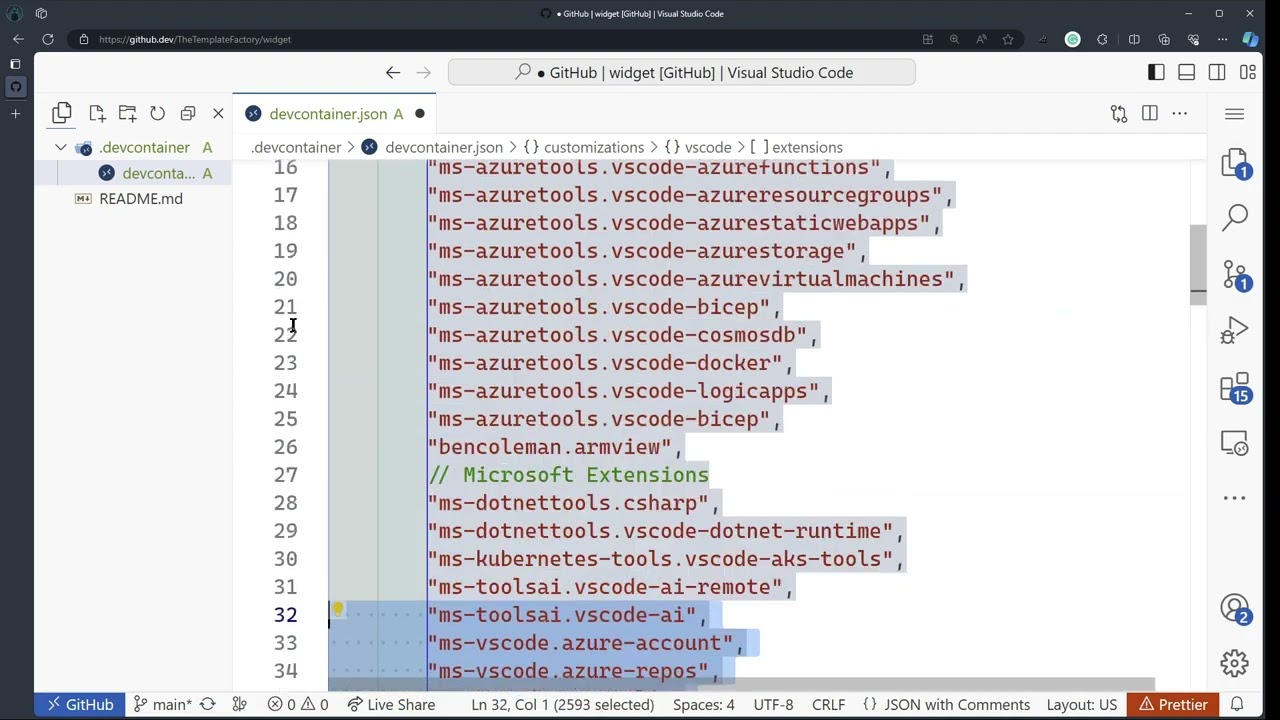Toggle the bottom panel layout
This screenshot has width=1280, height=720.
click(1186, 72)
